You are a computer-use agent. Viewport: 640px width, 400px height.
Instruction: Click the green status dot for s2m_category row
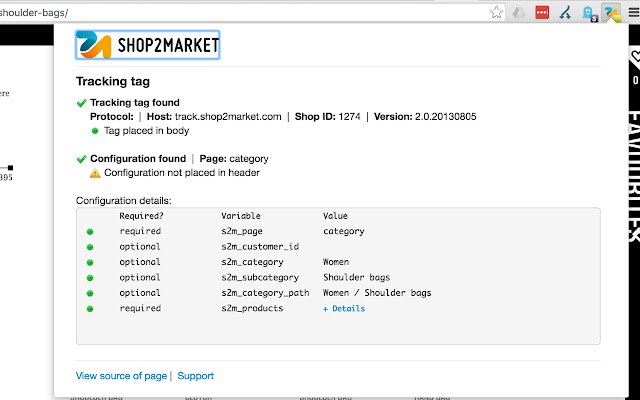(x=90, y=262)
